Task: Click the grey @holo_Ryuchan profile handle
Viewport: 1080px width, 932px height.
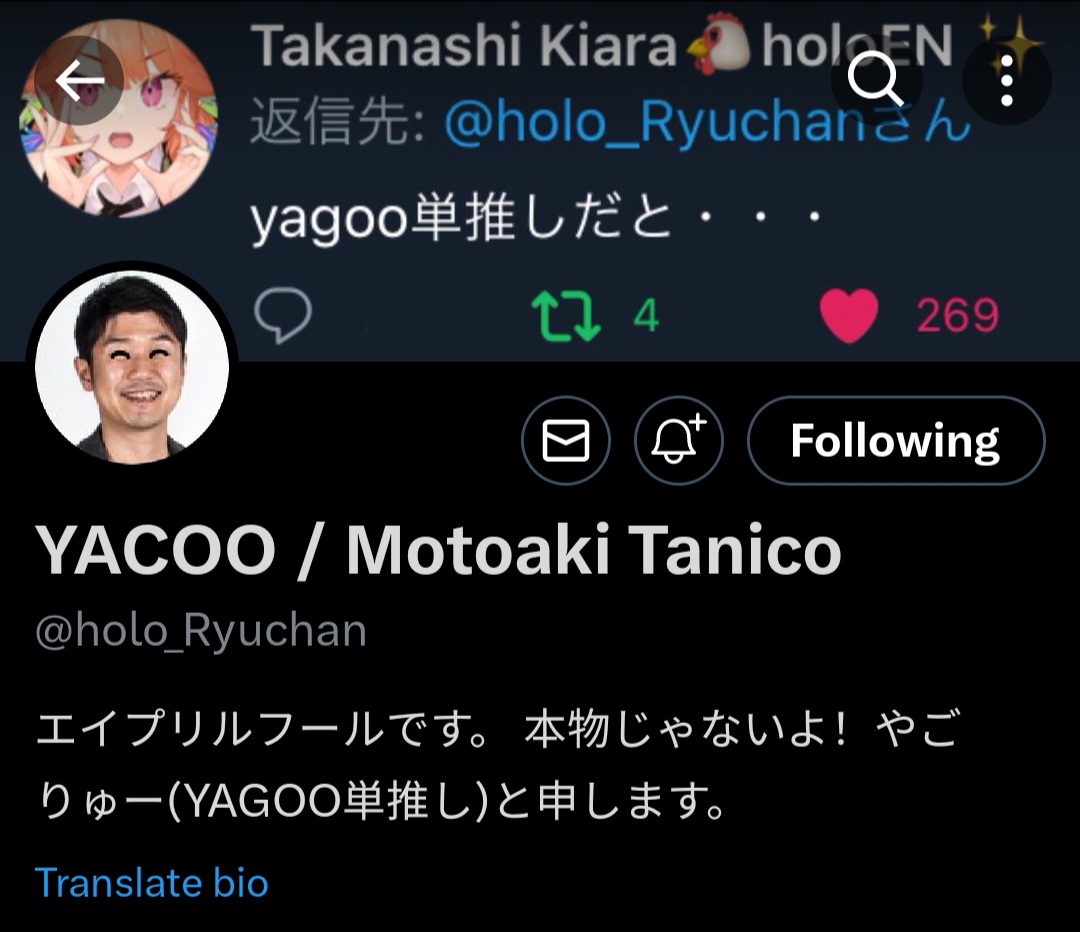Action: [200, 630]
